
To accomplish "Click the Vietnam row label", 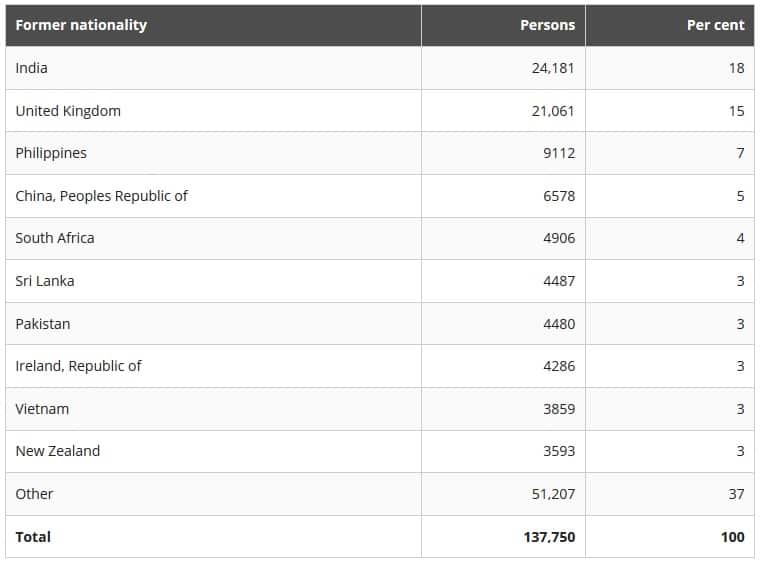I will pyautogui.click(x=42, y=409).
